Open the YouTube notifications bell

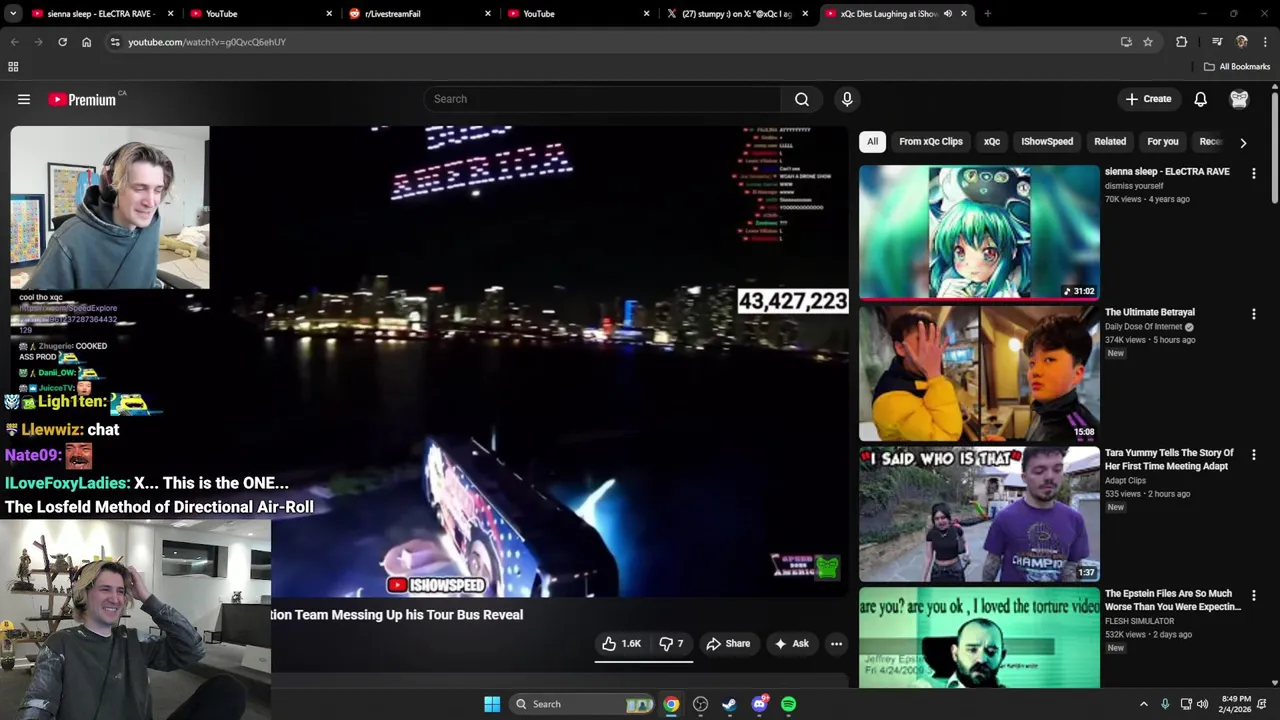tap(1200, 99)
